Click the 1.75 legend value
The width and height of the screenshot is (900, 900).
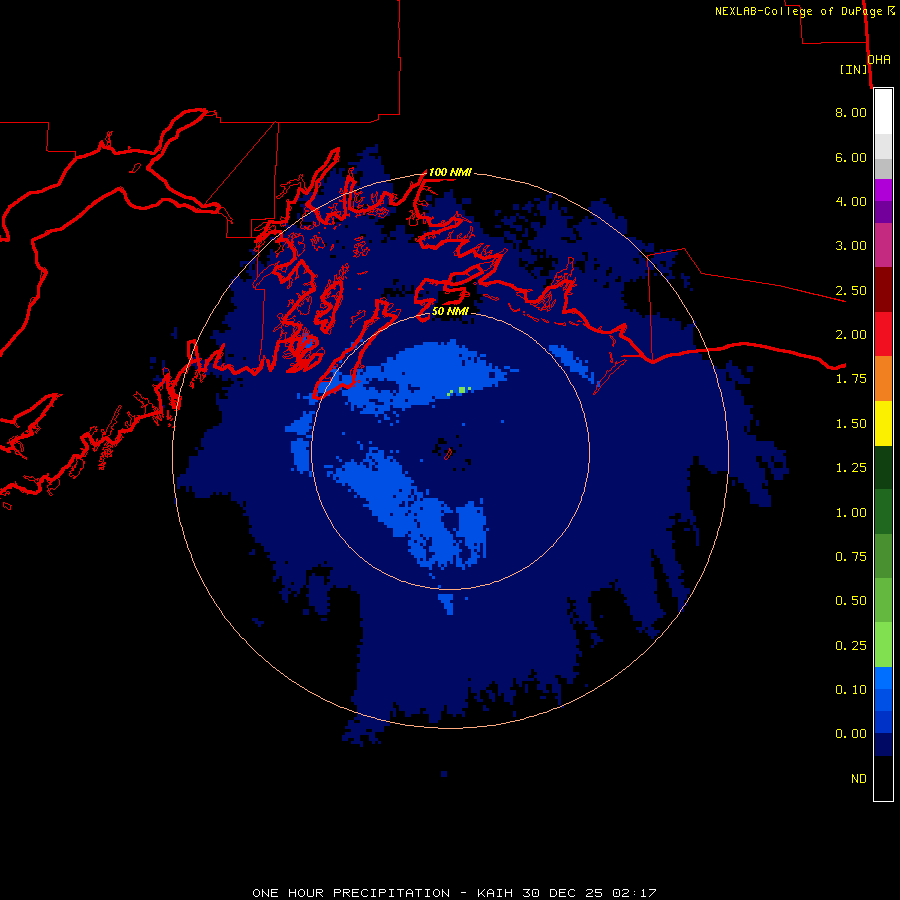click(x=851, y=379)
